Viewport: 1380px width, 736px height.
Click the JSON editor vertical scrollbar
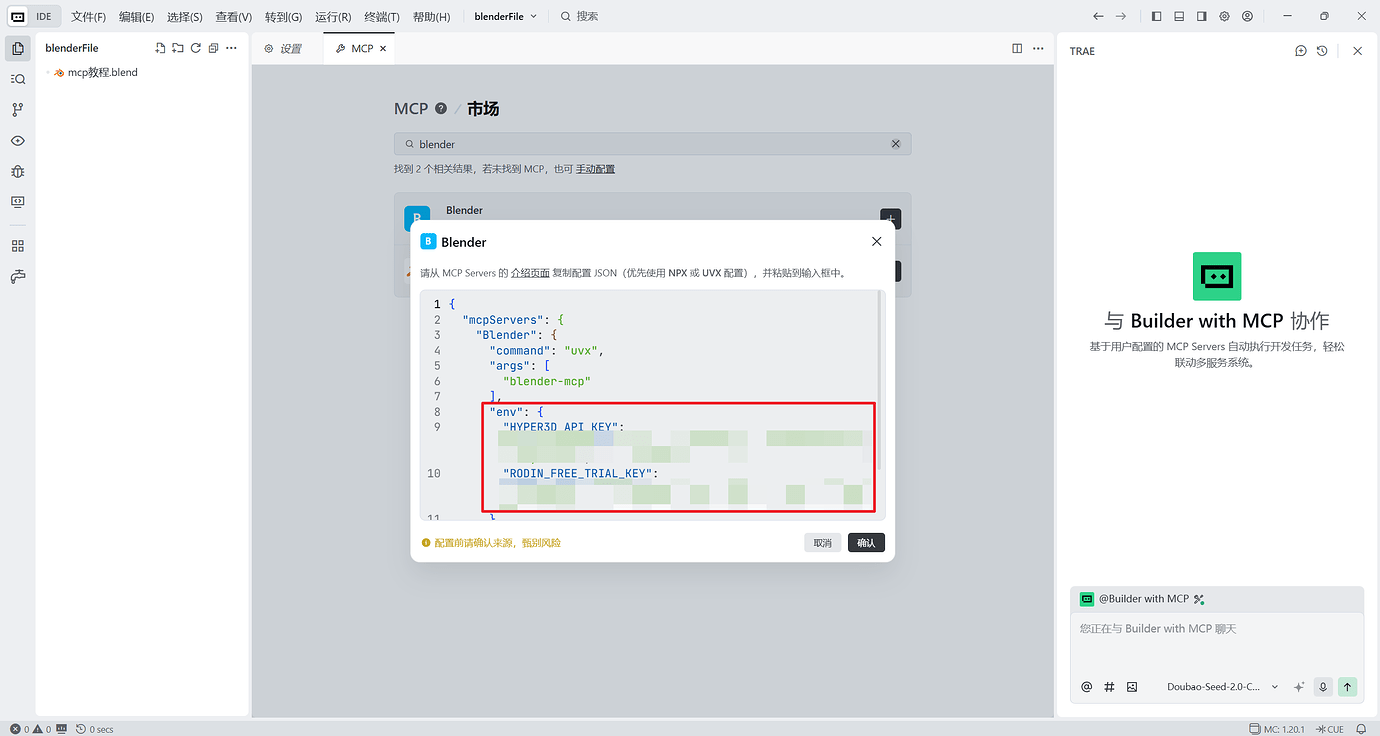(x=880, y=380)
